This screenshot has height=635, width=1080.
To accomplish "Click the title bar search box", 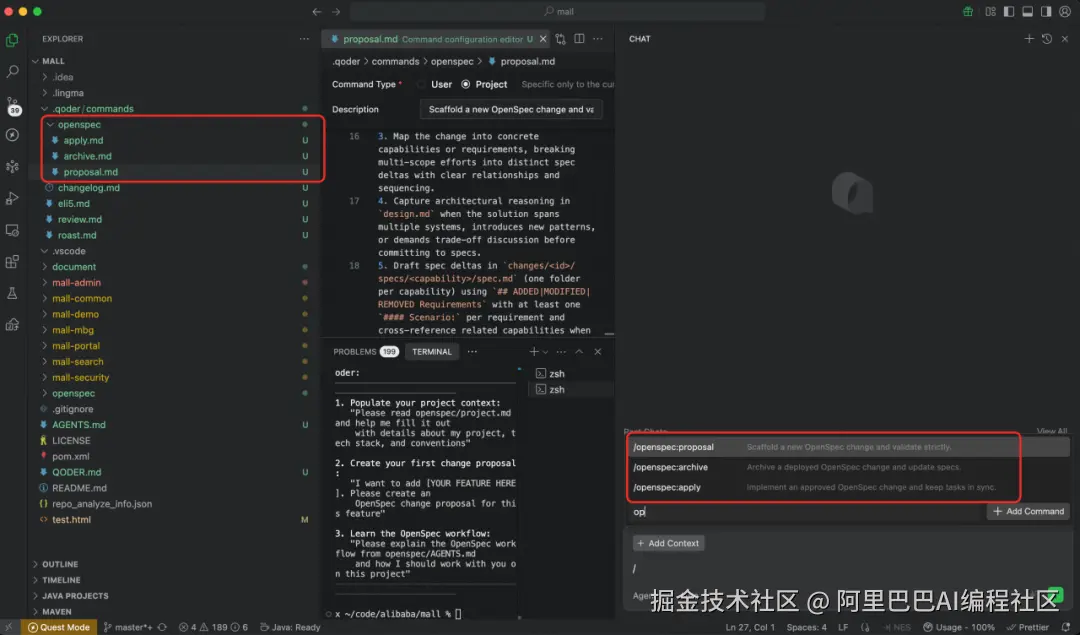I will click(x=558, y=12).
